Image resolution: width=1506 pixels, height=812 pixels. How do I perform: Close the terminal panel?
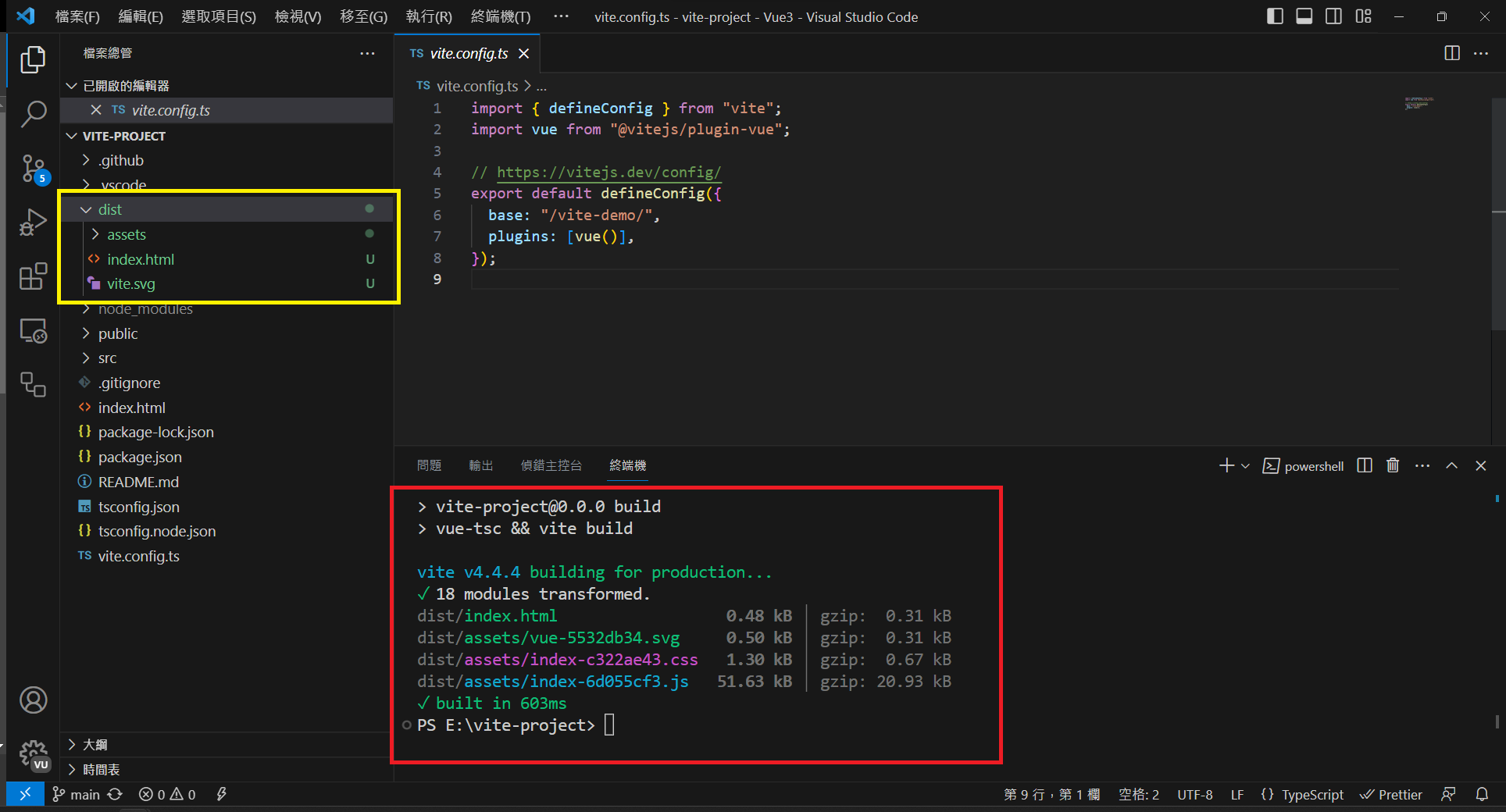click(1480, 465)
